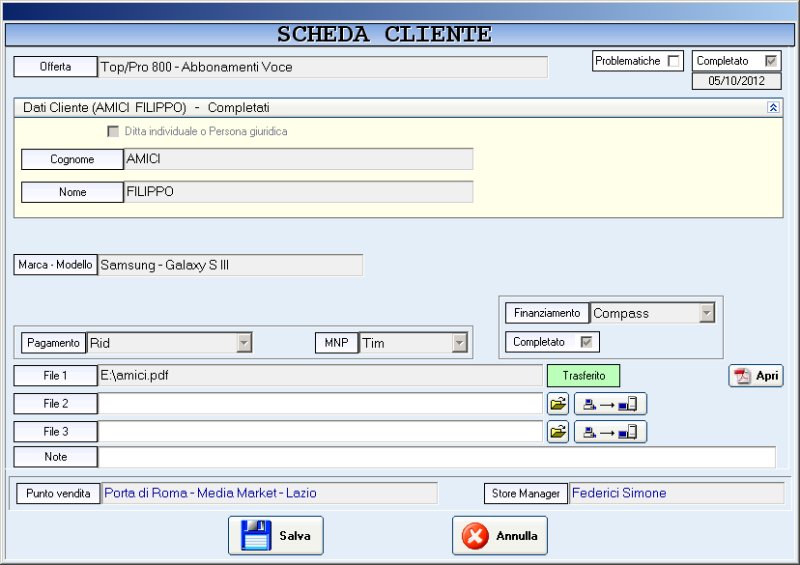Open the PDF with the Apri button
Viewport: 800px width, 565px height.
tap(755, 376)
